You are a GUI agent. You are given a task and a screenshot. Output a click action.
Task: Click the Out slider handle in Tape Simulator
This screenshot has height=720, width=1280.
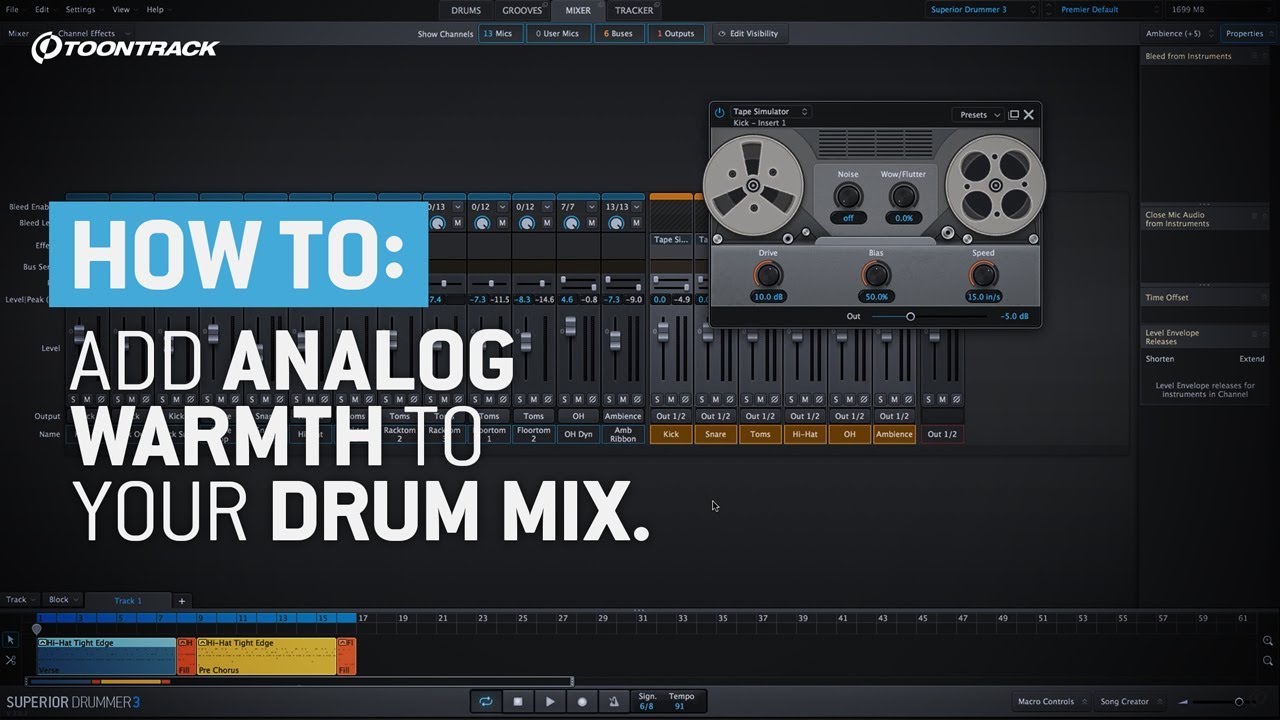point(910,316)
